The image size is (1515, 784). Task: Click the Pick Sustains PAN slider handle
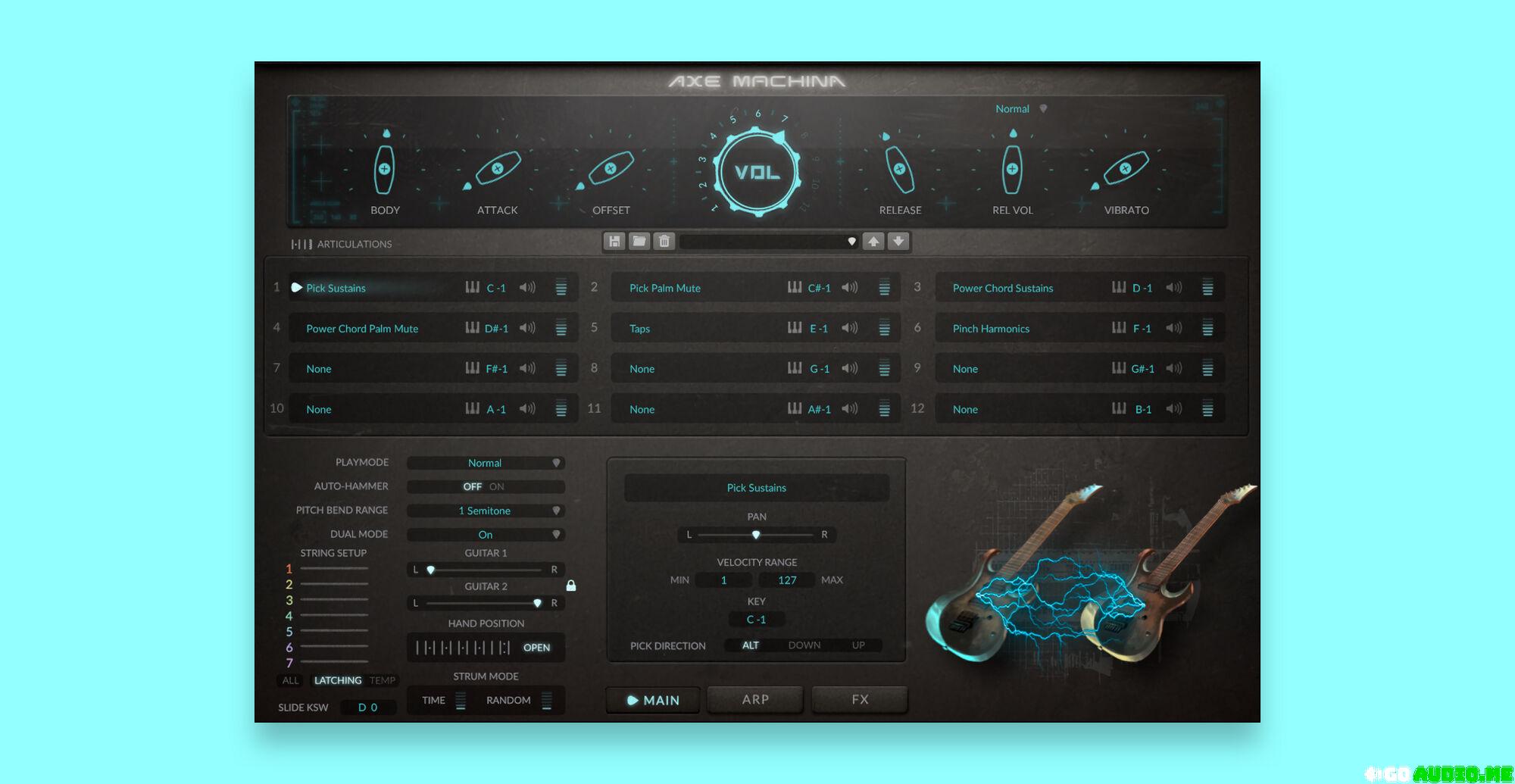click(756, 535)
